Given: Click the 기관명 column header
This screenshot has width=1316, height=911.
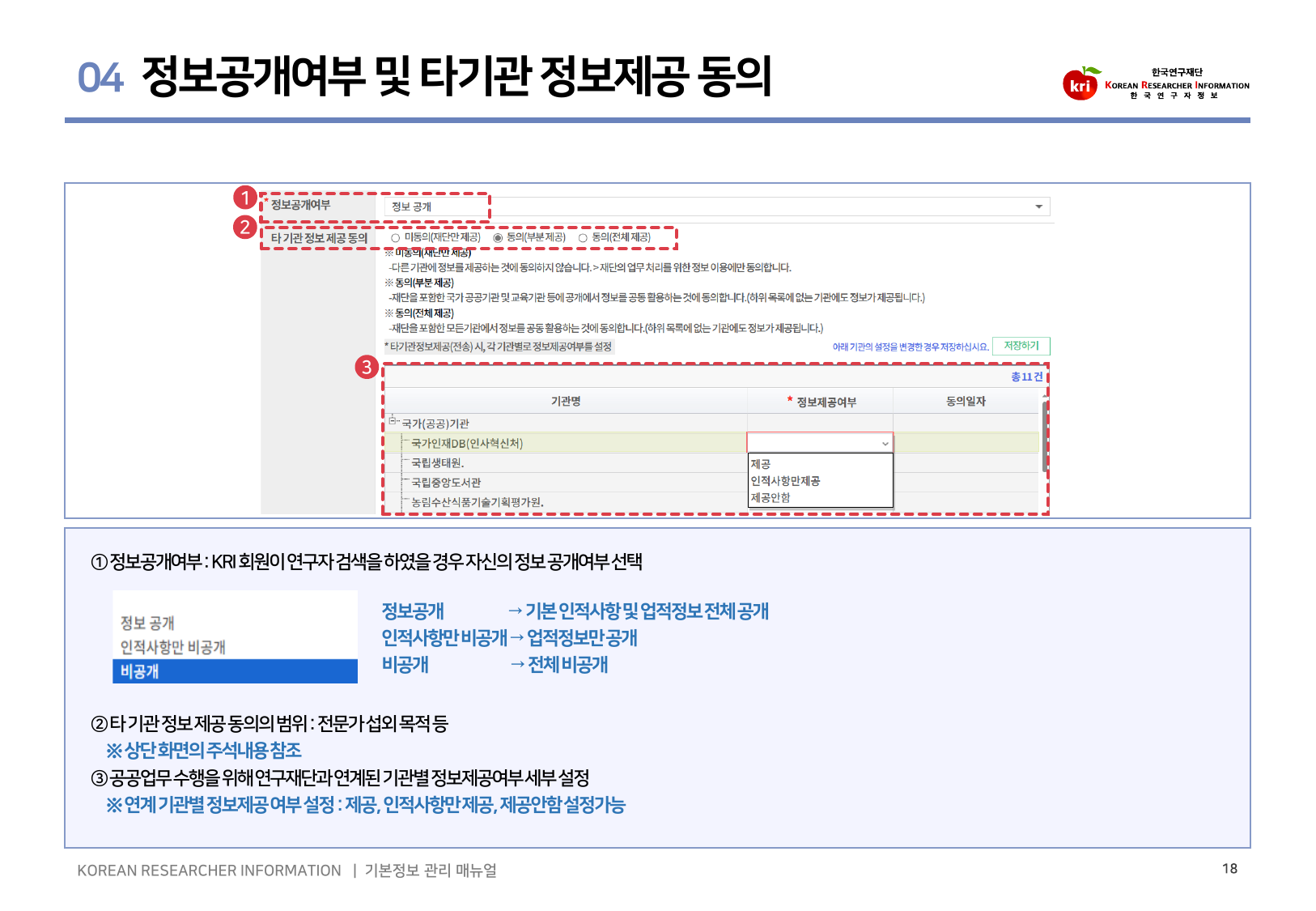Looking at the screenshot, I should click(x=566, y=401).
